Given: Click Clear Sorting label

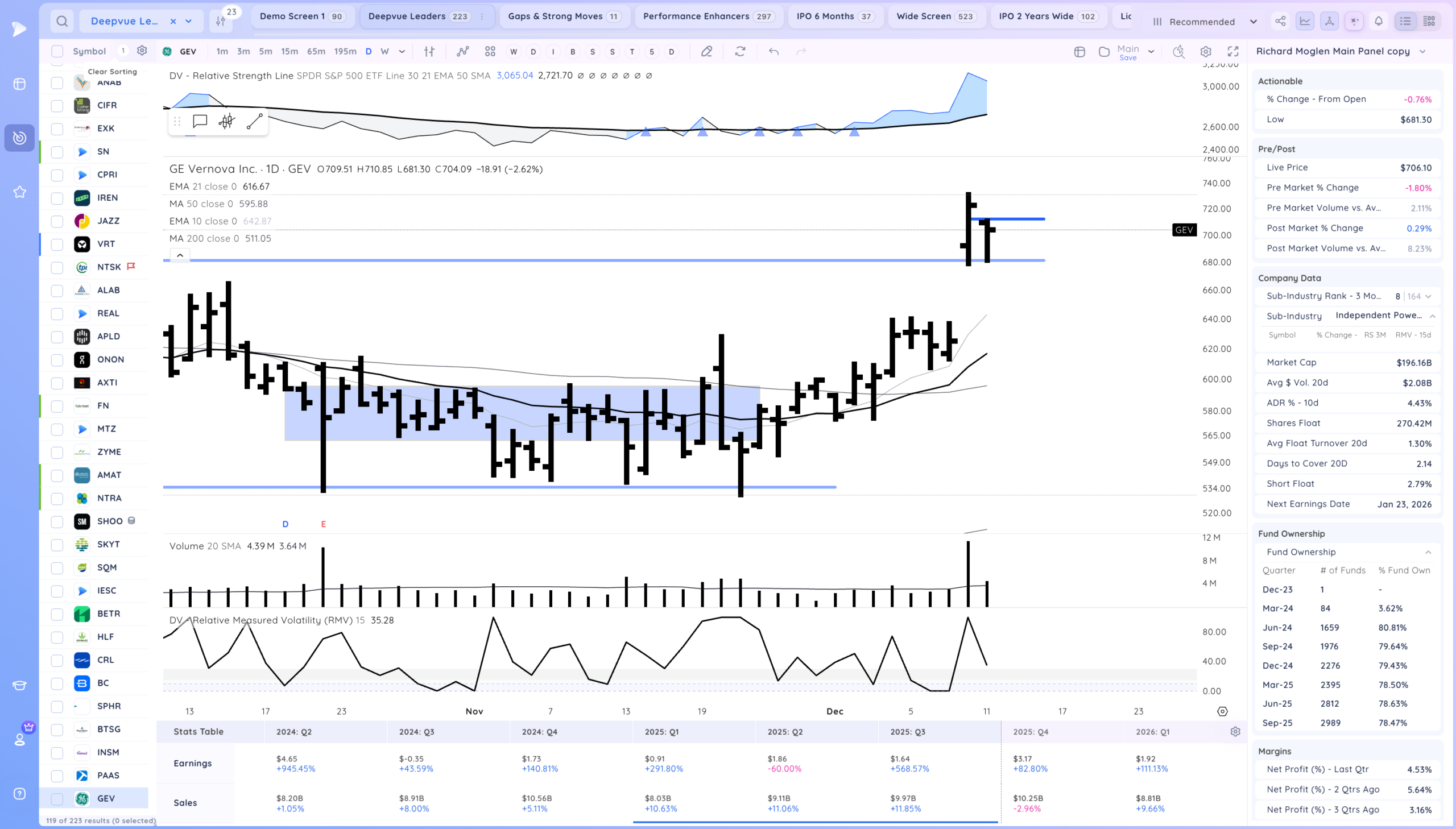Looking at the screenshot, I should click(x=112, y=72).
